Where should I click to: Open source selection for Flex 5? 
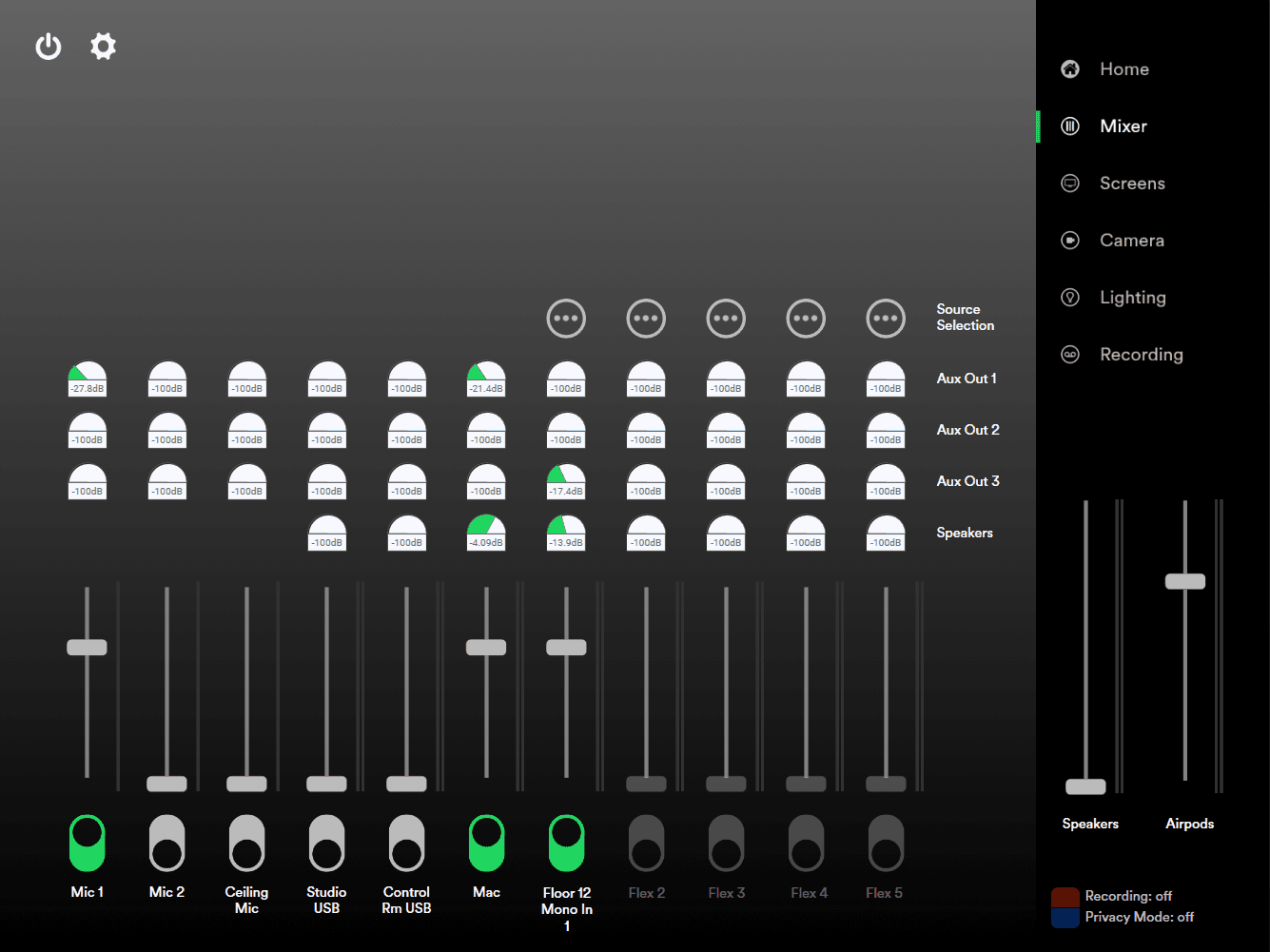click(886, 319)
